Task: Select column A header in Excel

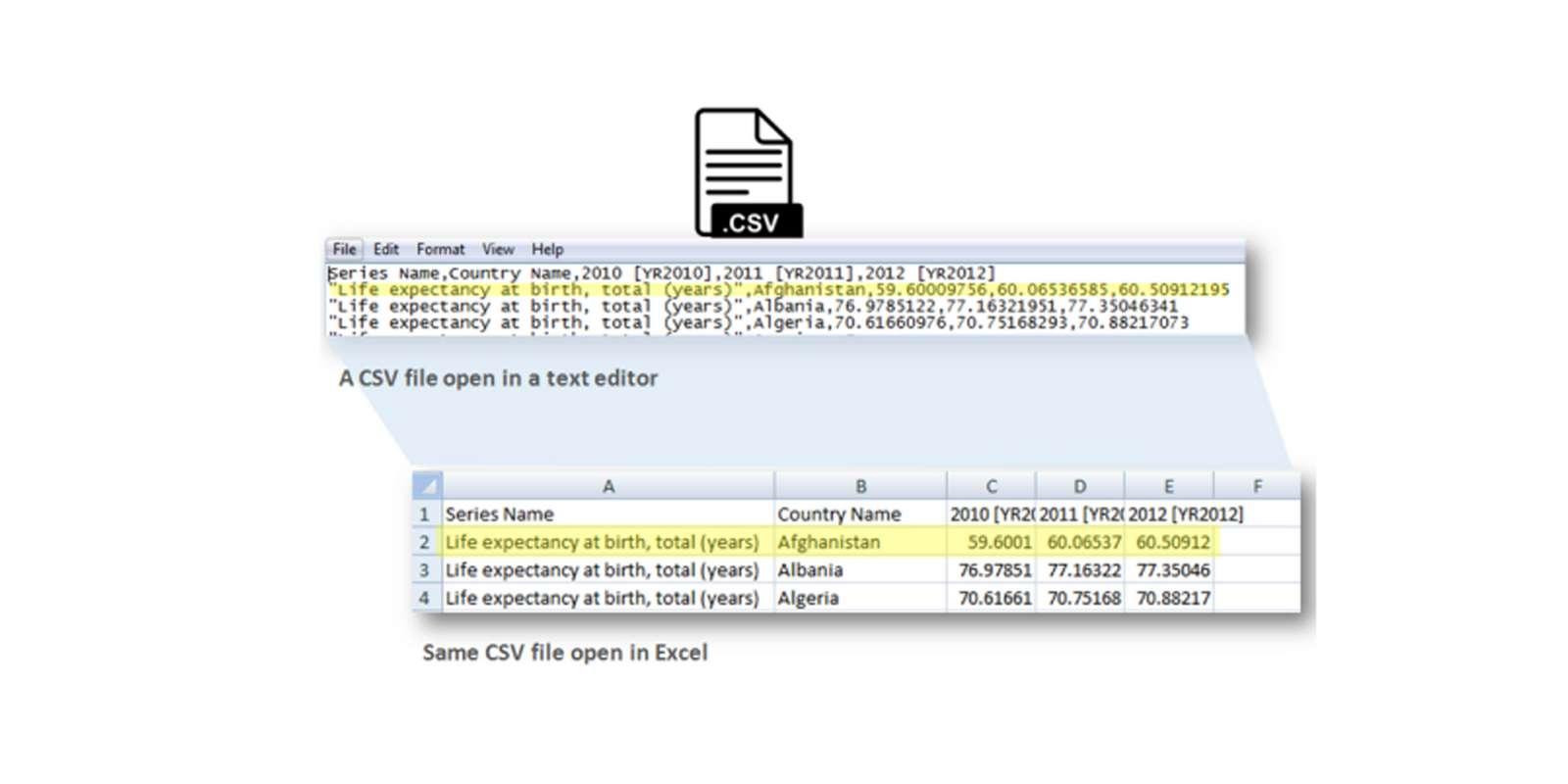Action: click(609, 486)
